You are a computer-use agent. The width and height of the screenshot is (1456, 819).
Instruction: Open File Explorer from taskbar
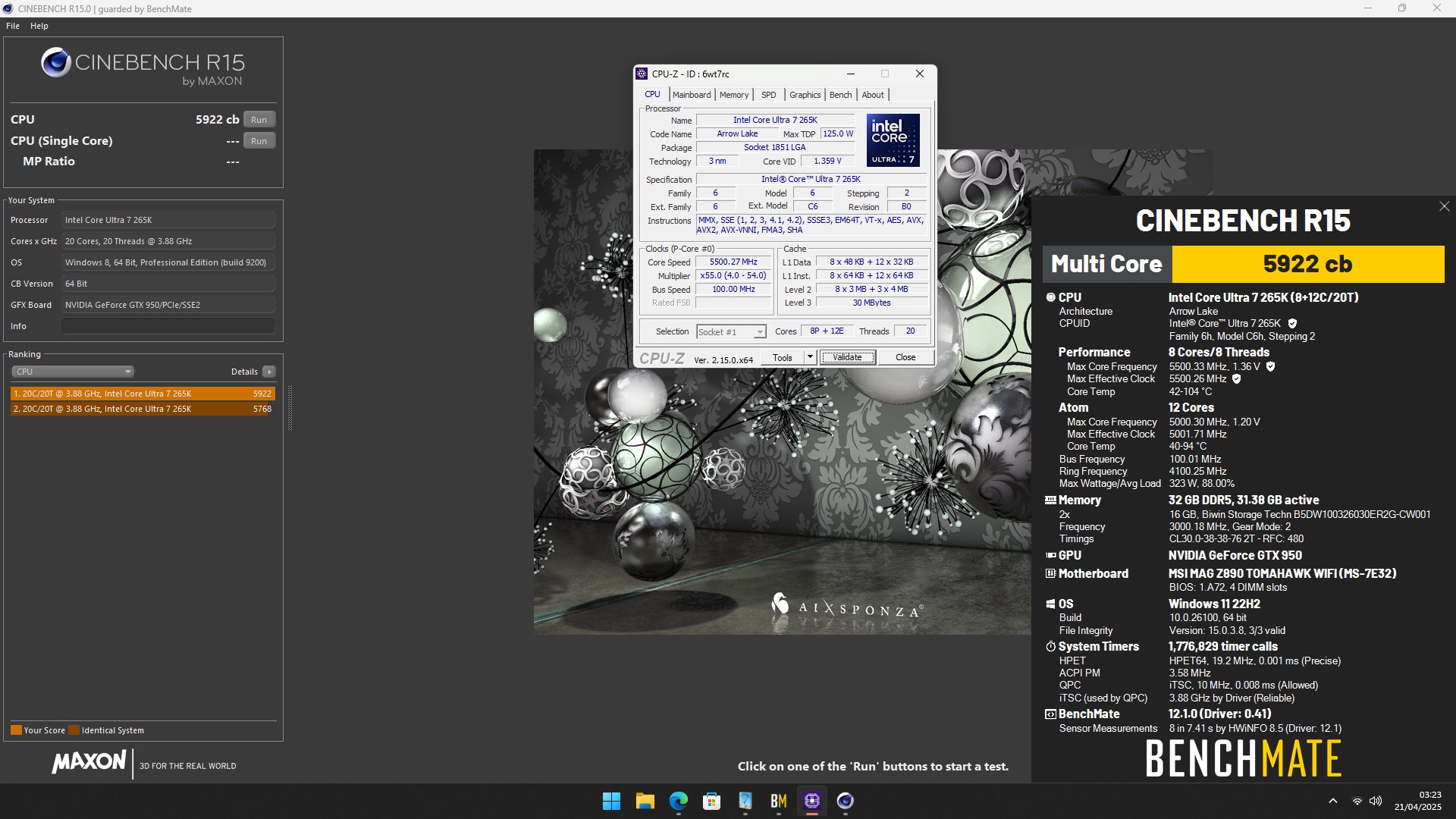645,801
